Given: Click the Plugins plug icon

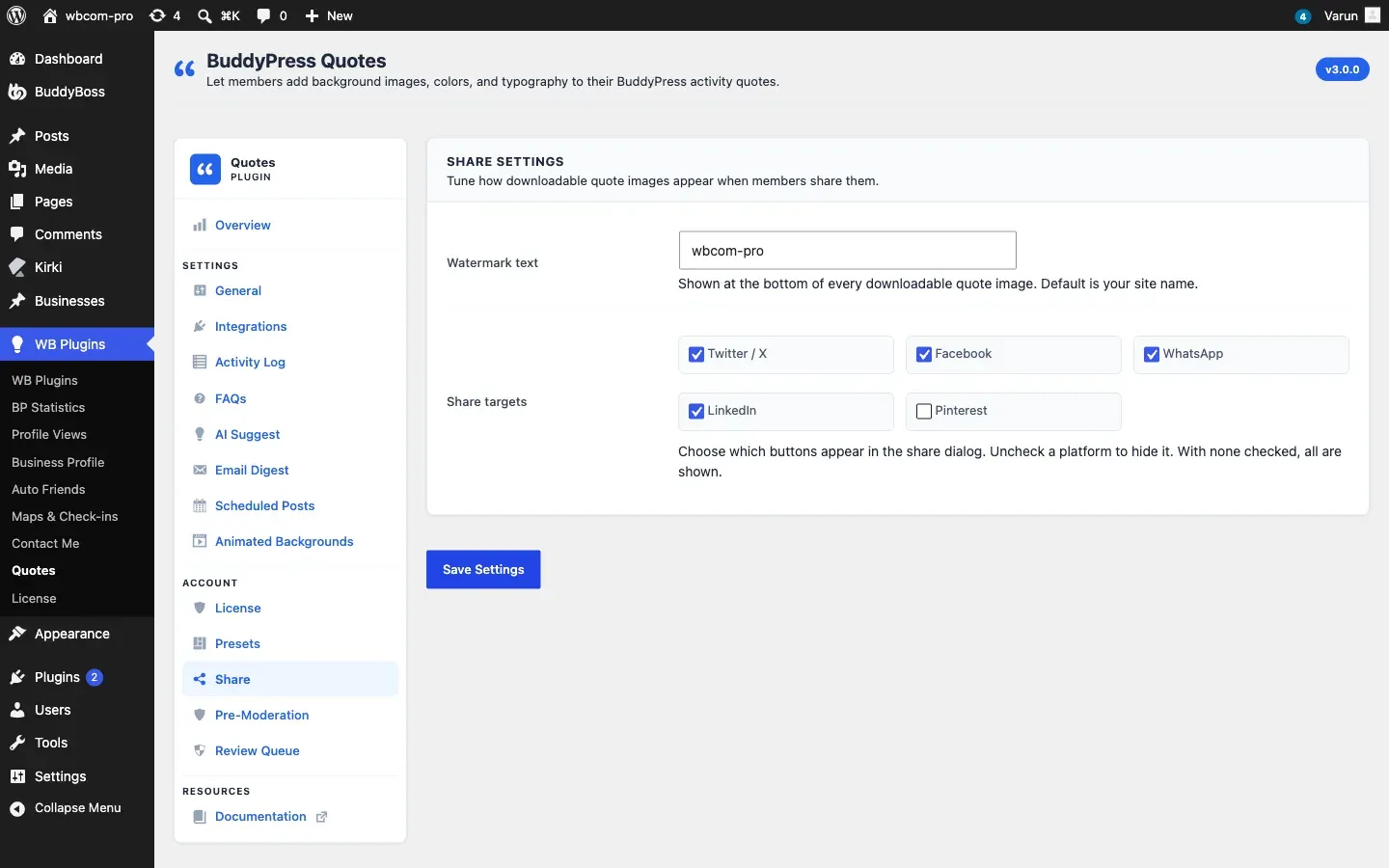Looking at the screenshot, I should (x=17, y=677).
